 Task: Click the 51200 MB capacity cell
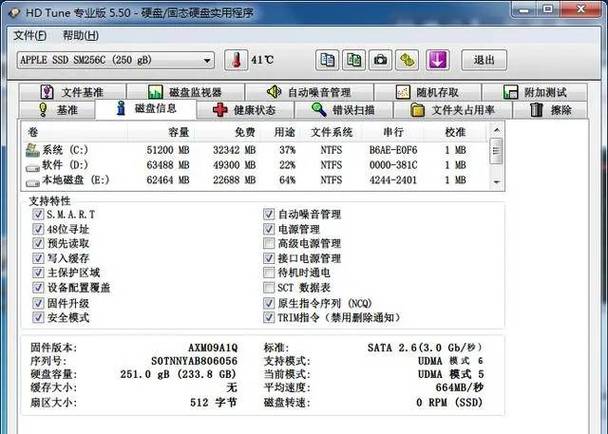pyautogui.click(x=168, y=150)
